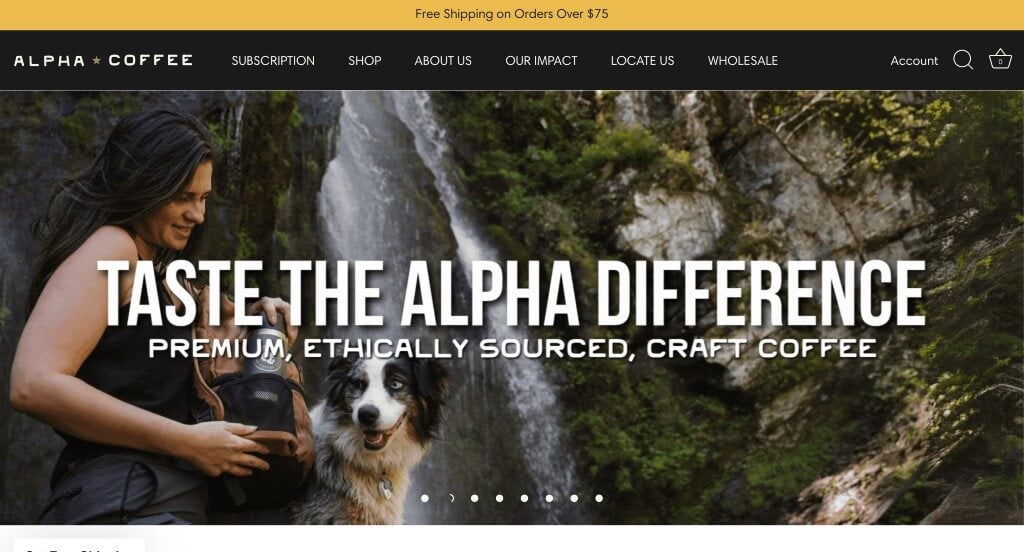Select the fifth slideshow dot
This screenshot has width=1024, height=552.
(524, 498)
